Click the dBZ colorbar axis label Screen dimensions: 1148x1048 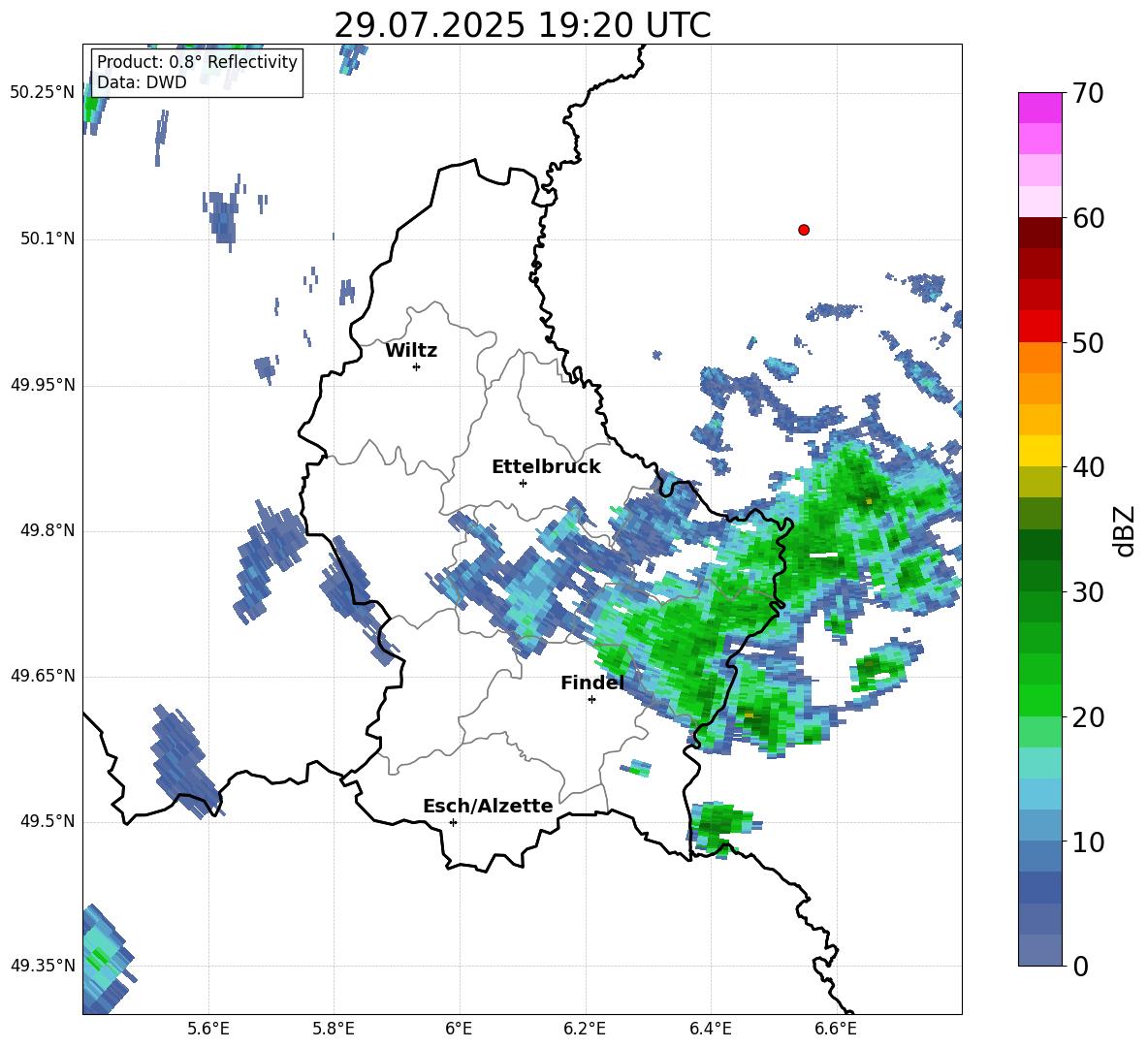click(1124, 530)
